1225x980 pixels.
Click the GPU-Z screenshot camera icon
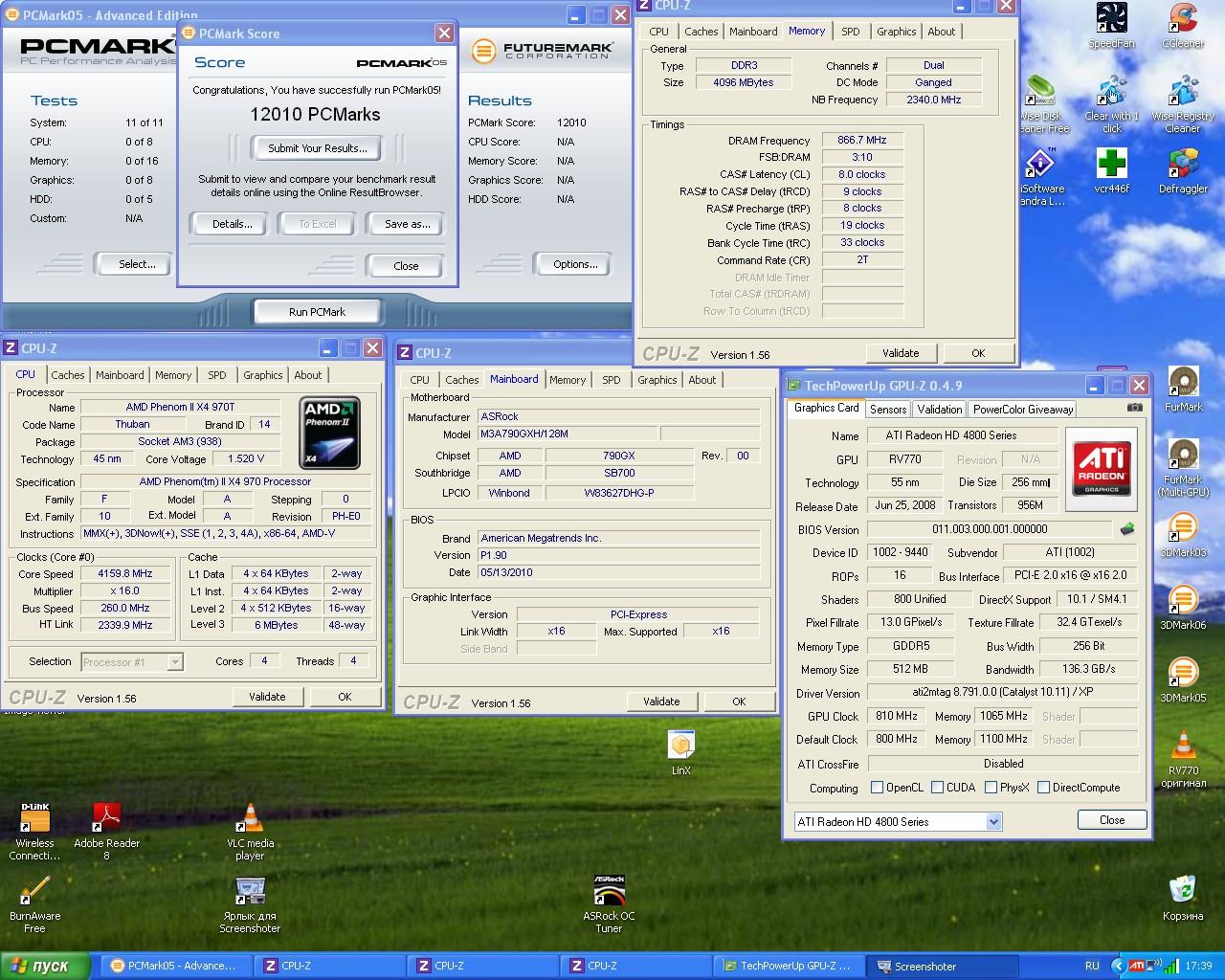(x=1135, y=408)
